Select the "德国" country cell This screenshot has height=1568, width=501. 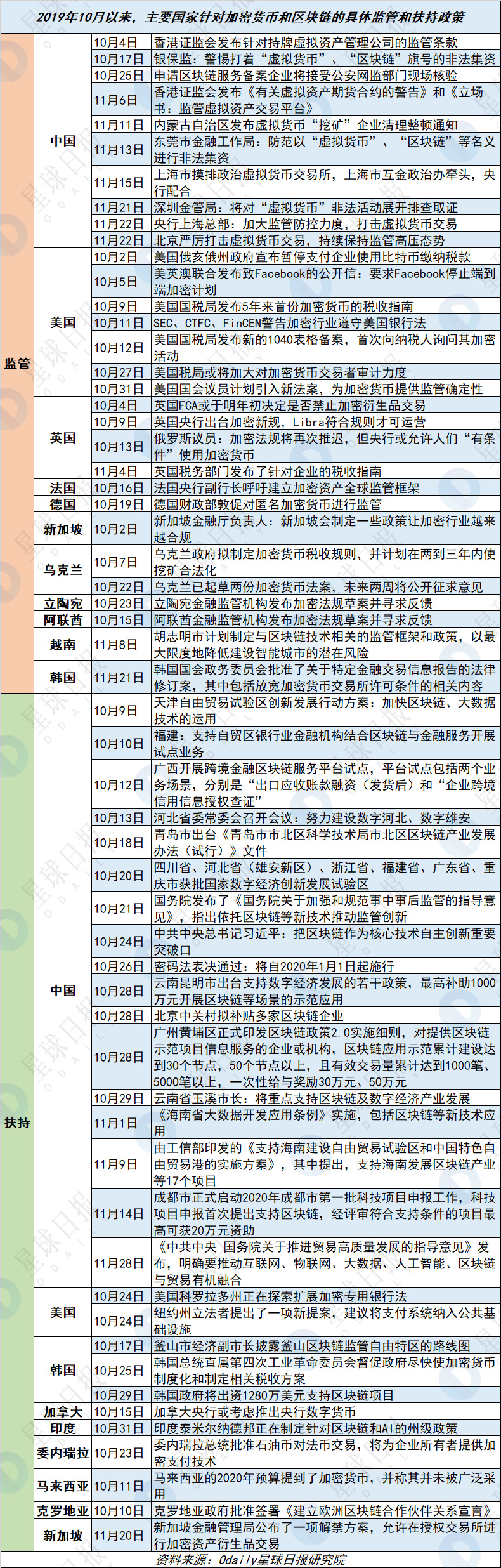(x=63, y=504)
